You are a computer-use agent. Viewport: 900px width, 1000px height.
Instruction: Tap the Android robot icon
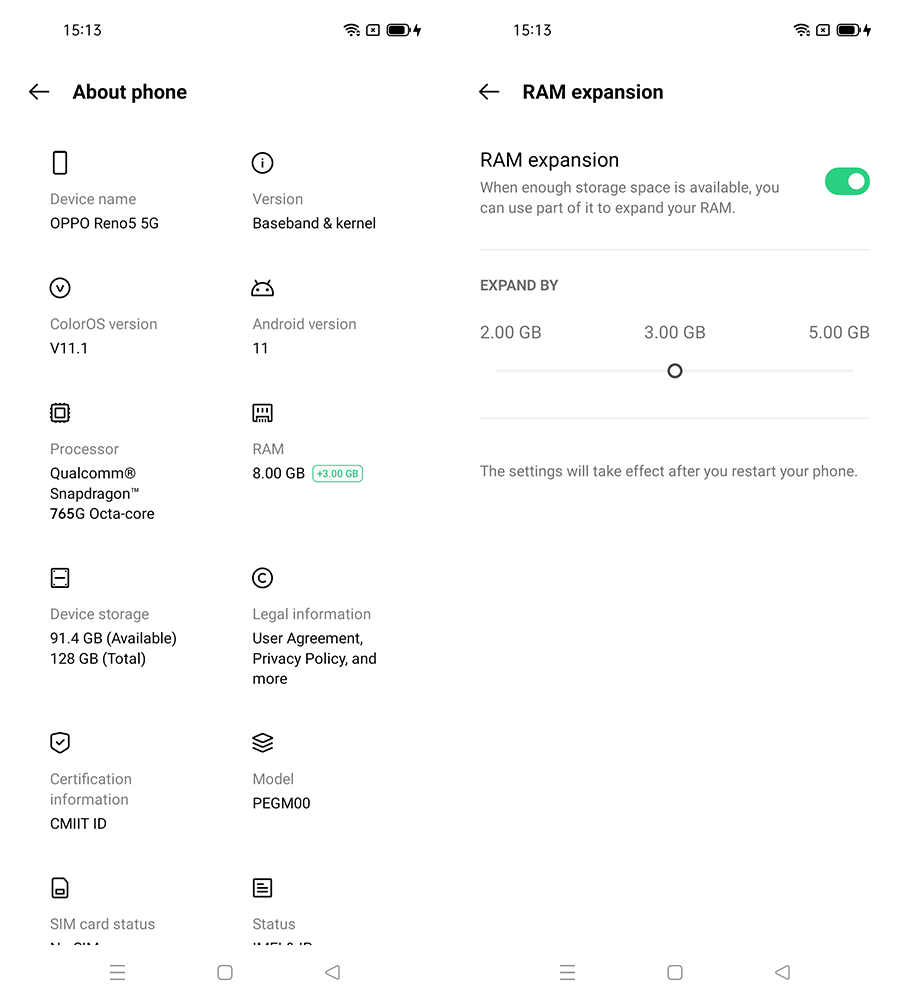262,288
